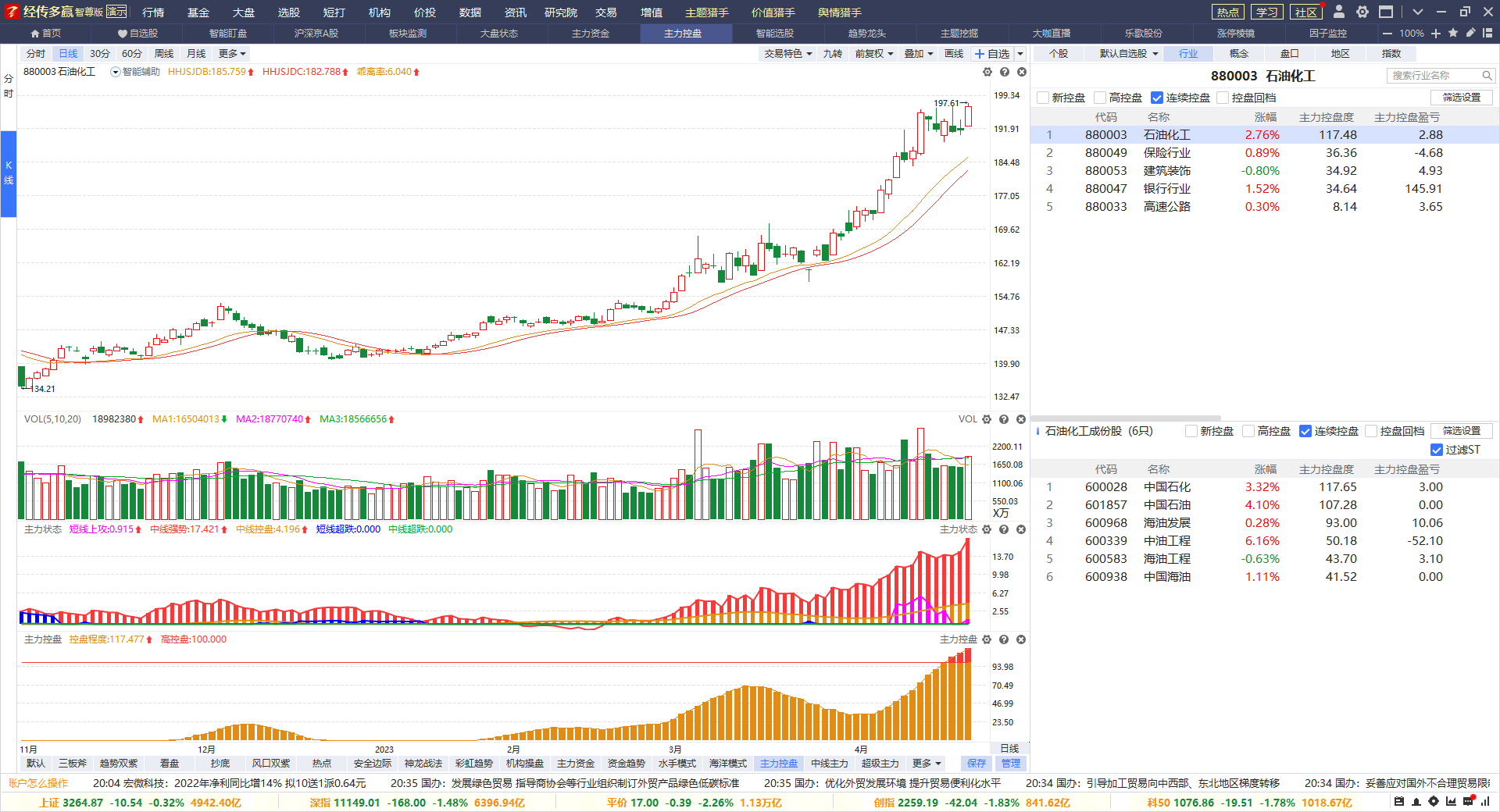Viewport: 1500px width, 812px height.
Task: Enable 控盘回档 in 石油化工成份股 section
Action: pos(1371,431)
